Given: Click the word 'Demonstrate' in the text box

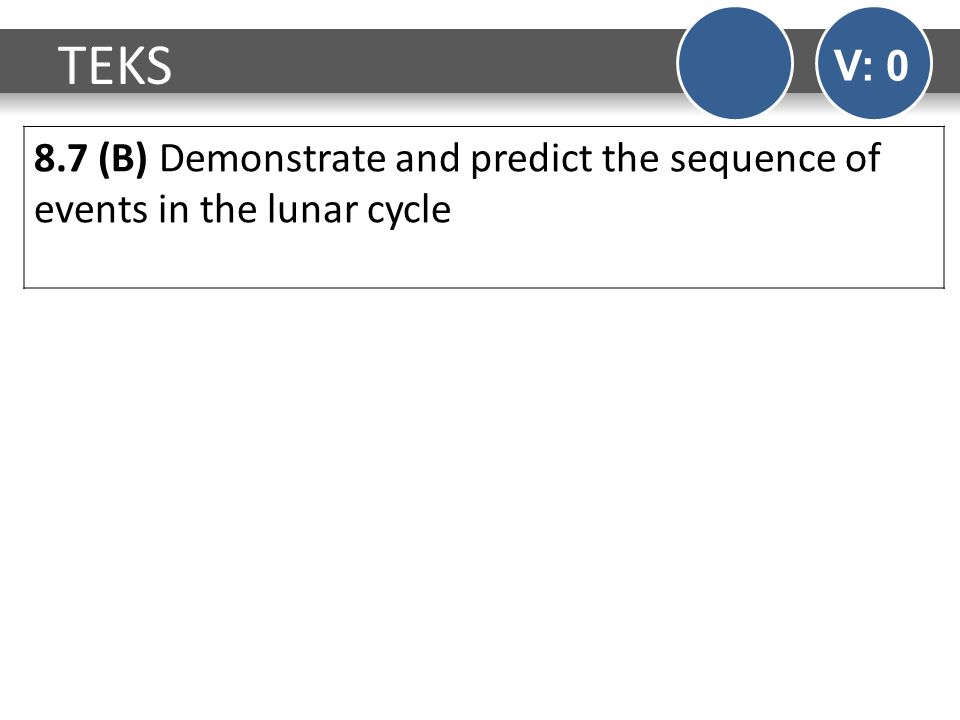Looking at the screenshot, I should coord(272,158).
